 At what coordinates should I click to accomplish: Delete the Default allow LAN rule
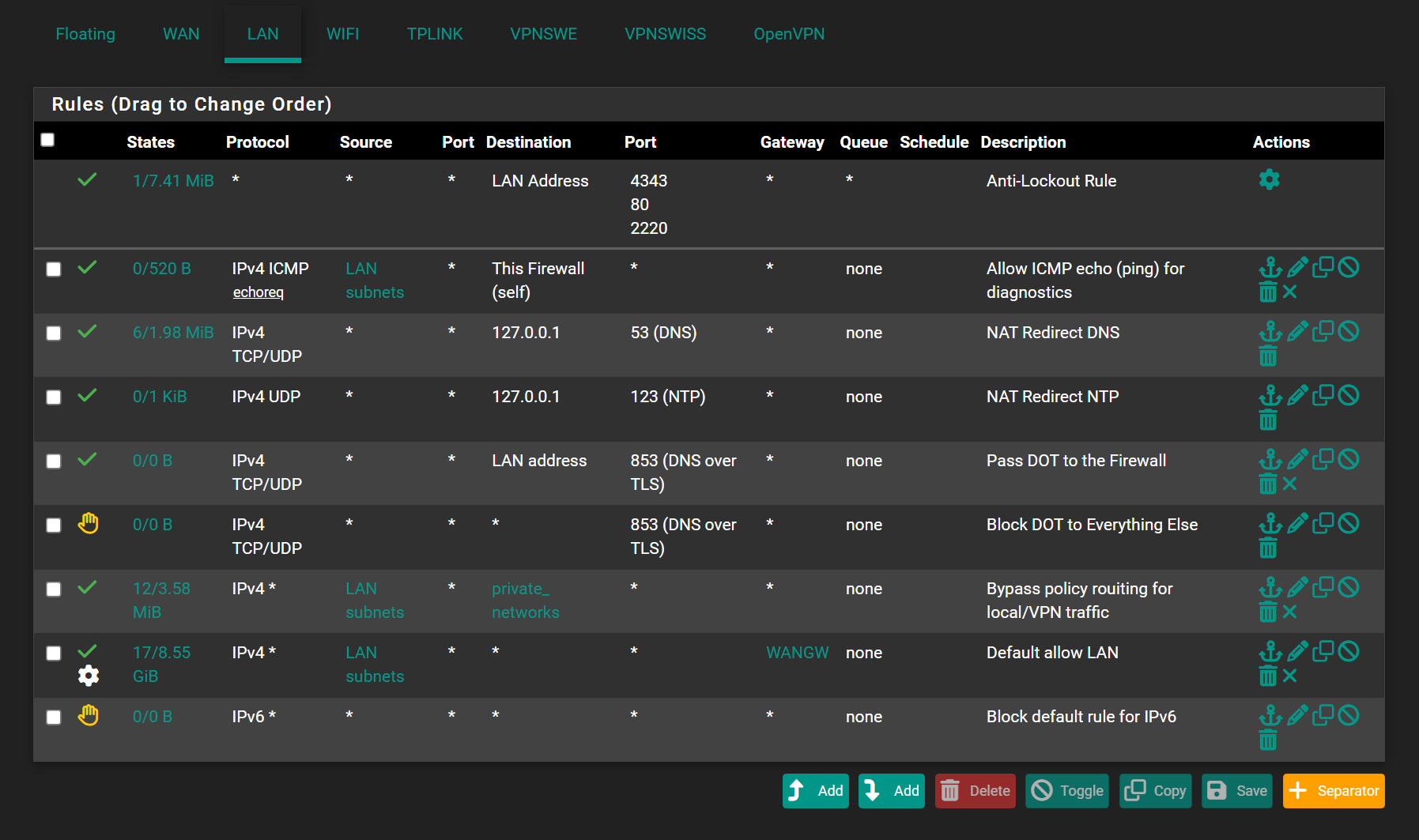click(1268, 676)
